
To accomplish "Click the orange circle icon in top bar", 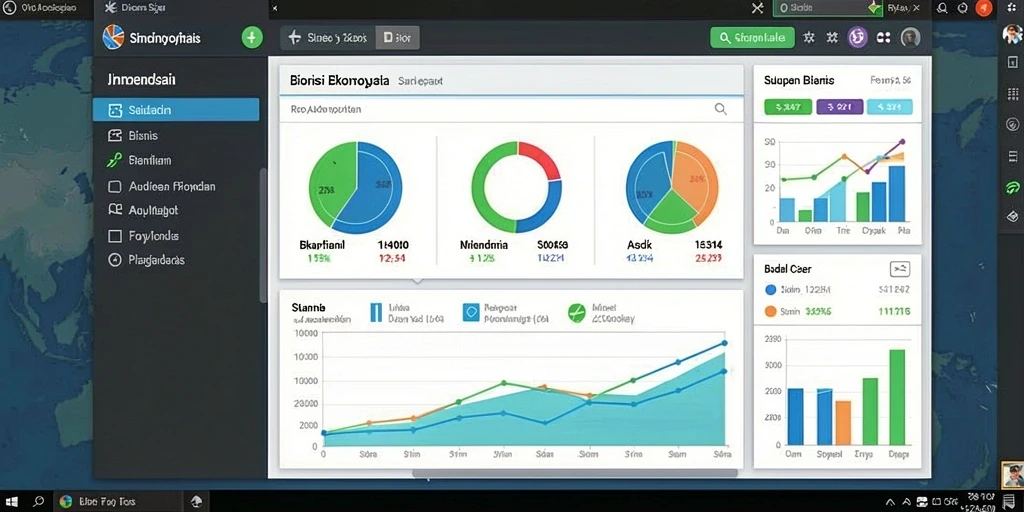I will click(x=984, y=8).
